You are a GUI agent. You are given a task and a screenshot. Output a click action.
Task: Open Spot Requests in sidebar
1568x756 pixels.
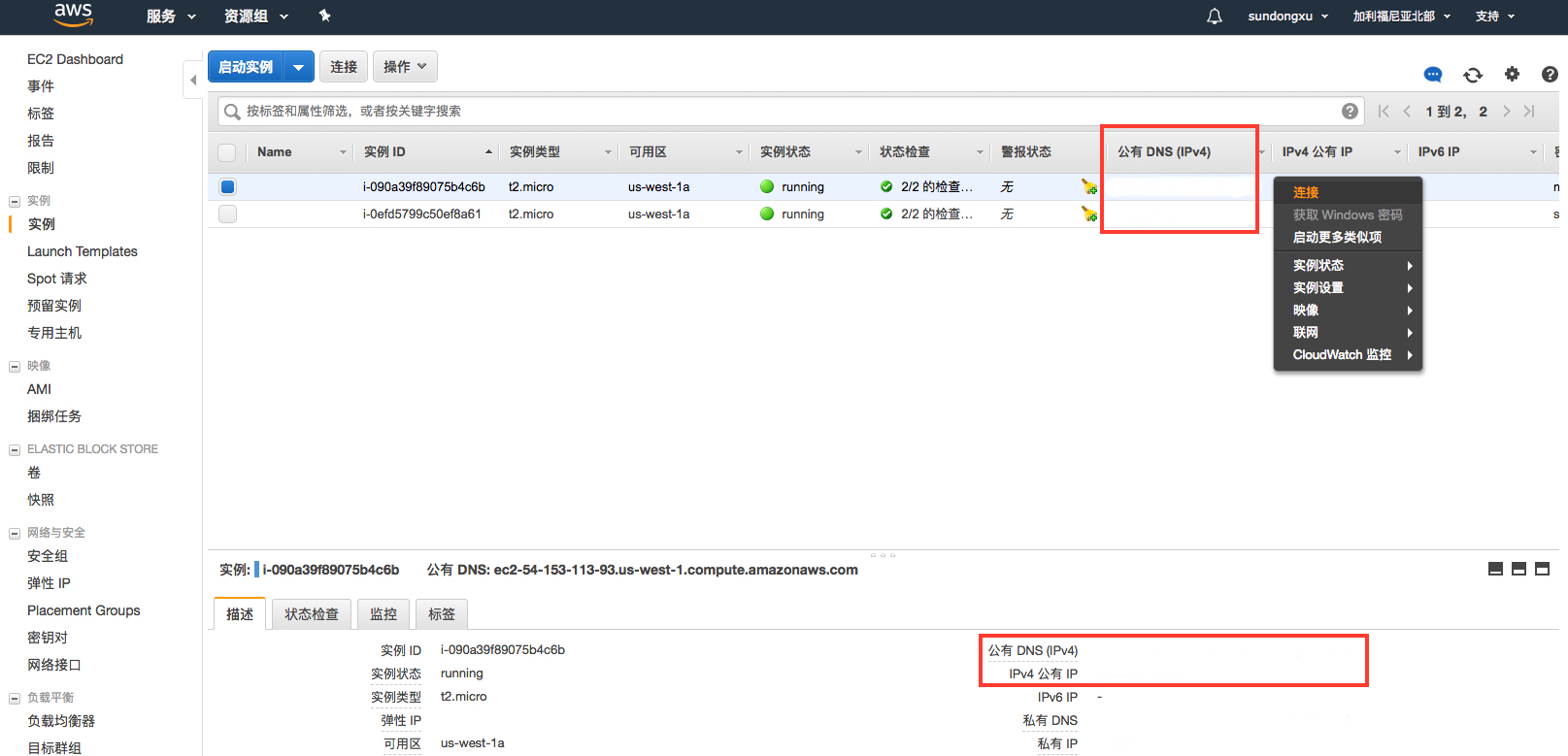tap(57, 279)
